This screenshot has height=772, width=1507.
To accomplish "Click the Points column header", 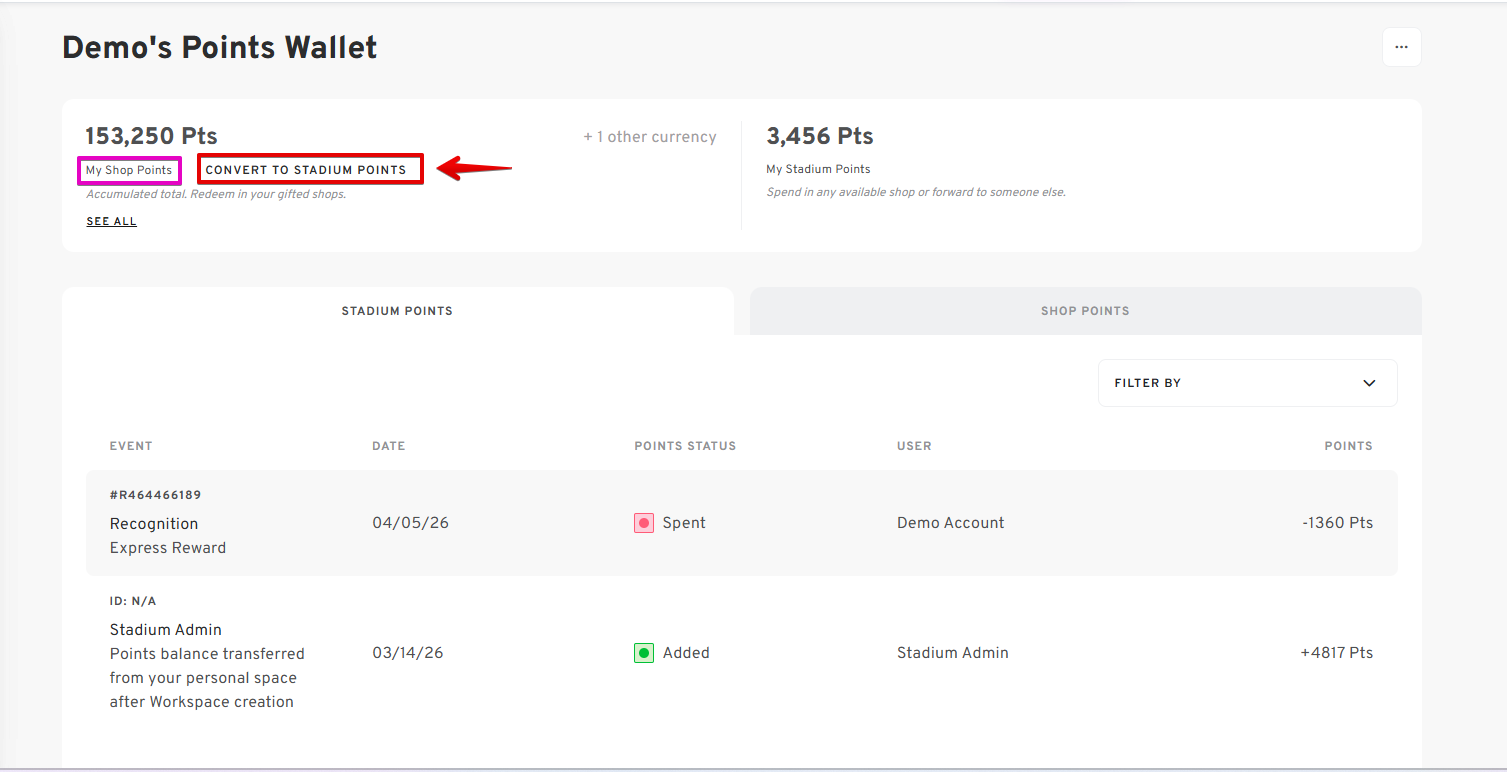I will [1348, 446].
